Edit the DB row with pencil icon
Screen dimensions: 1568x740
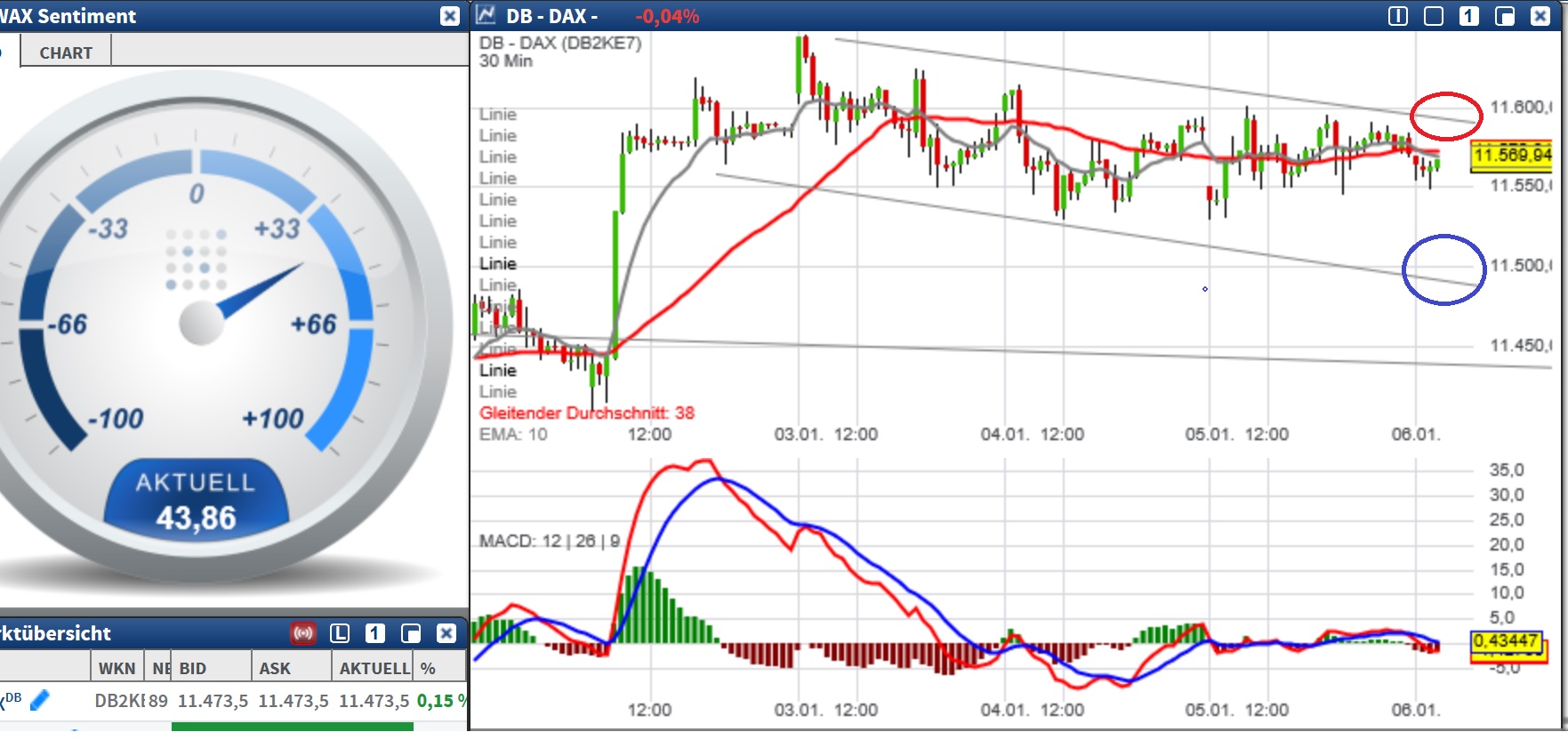40,701
